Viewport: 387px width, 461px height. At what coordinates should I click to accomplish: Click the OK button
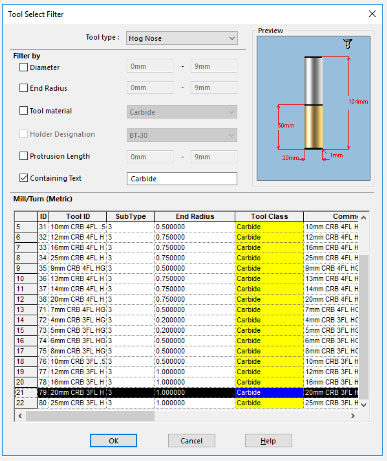[113, 441]
